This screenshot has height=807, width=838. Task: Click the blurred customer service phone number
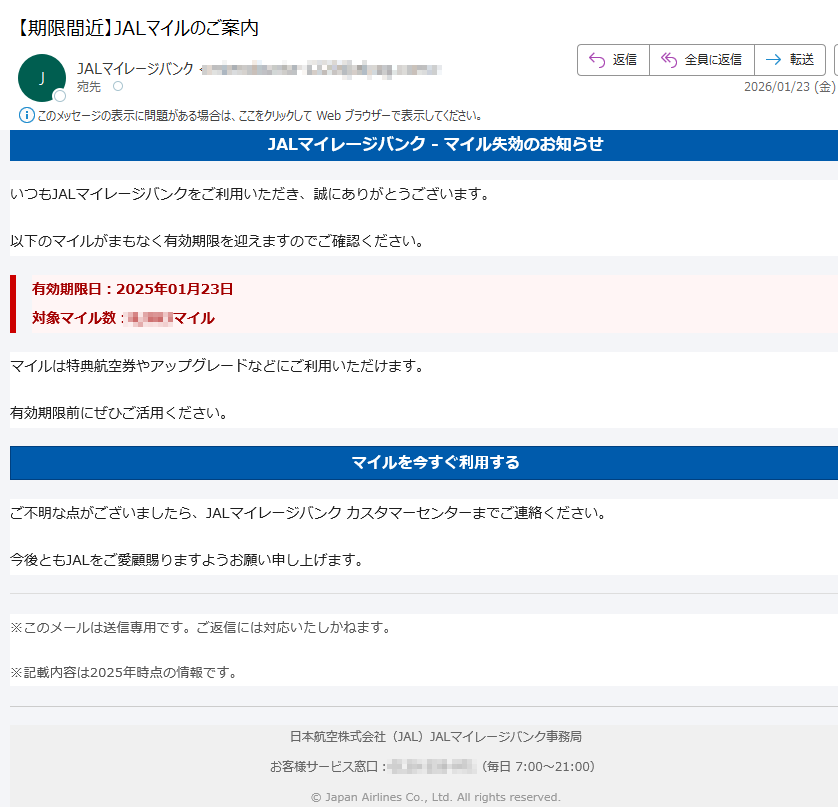(x=430, y=767)
